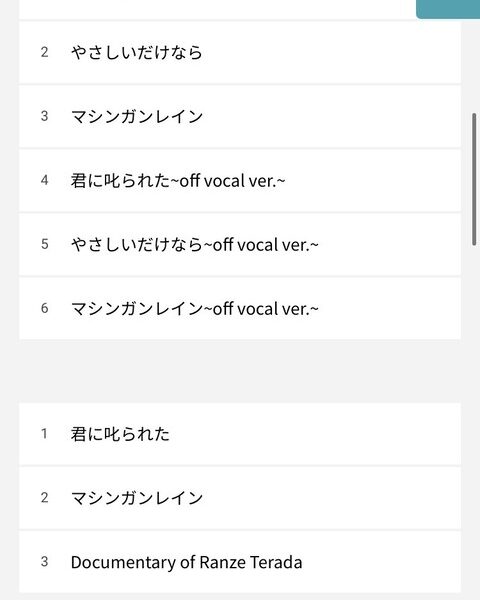Click track number 2 beside やさしいだけなら
480x600 pixels.
(44, 52)
